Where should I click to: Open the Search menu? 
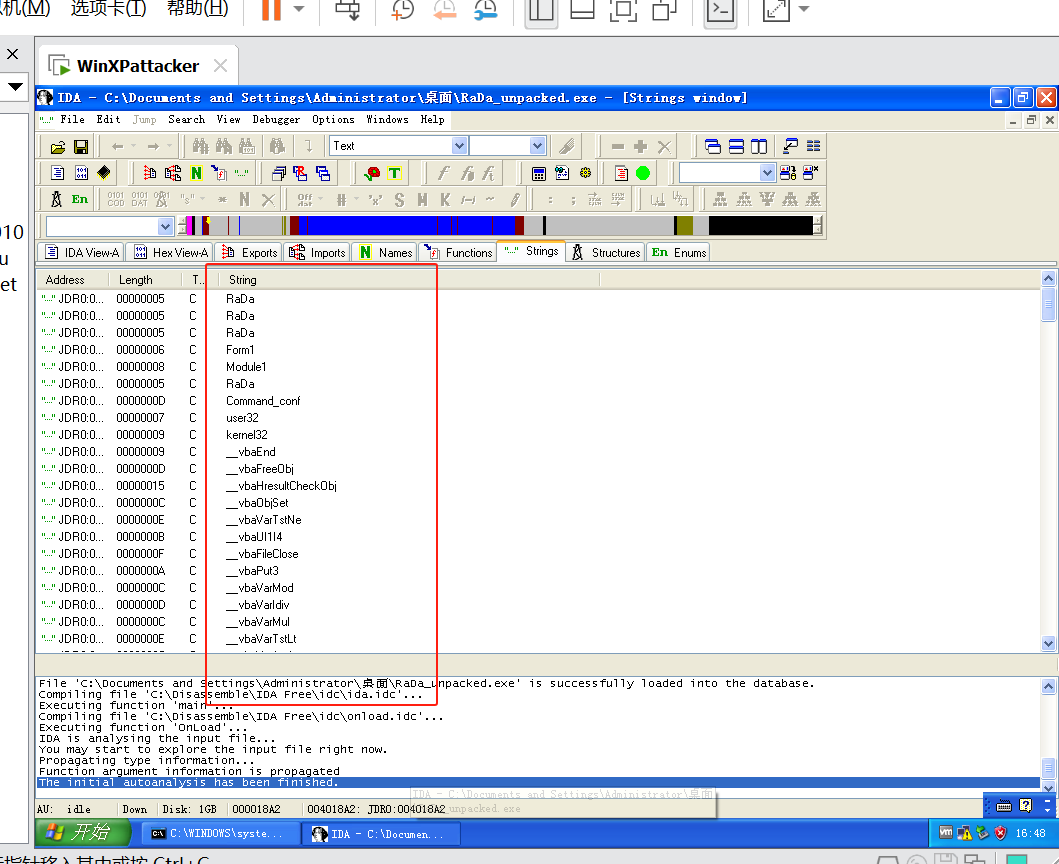pos(186,120)
